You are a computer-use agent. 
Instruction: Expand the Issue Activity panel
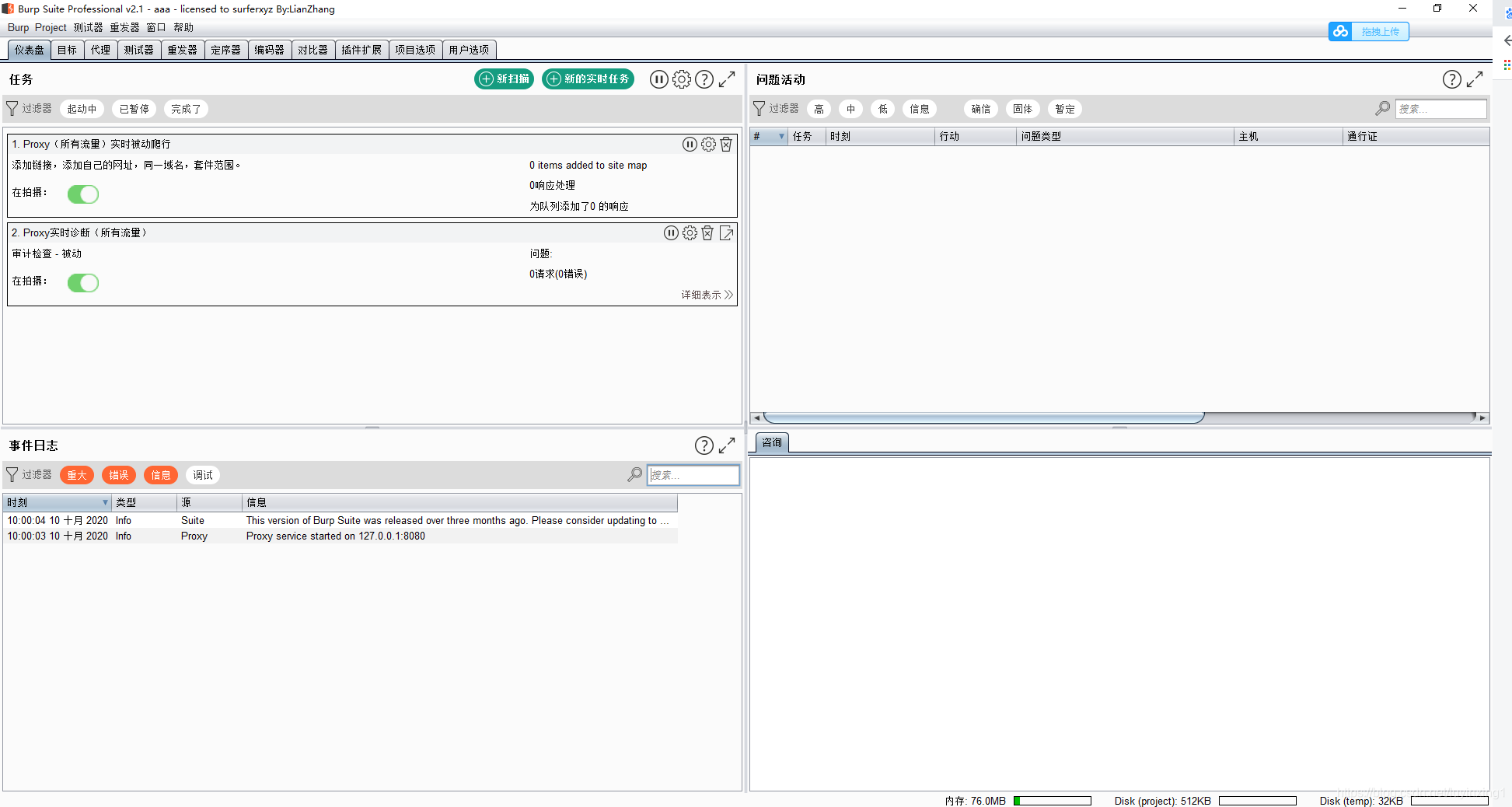pyautogui.click(x=1475, y=79)
